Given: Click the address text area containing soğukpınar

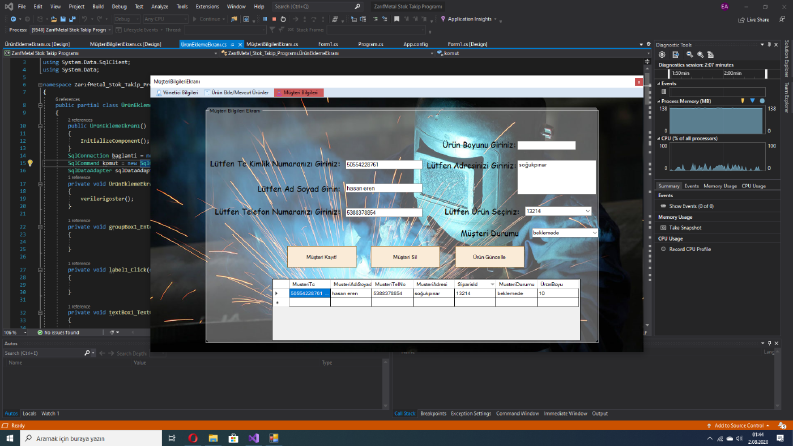Looking at the screenshot, I should pos(556,177).
